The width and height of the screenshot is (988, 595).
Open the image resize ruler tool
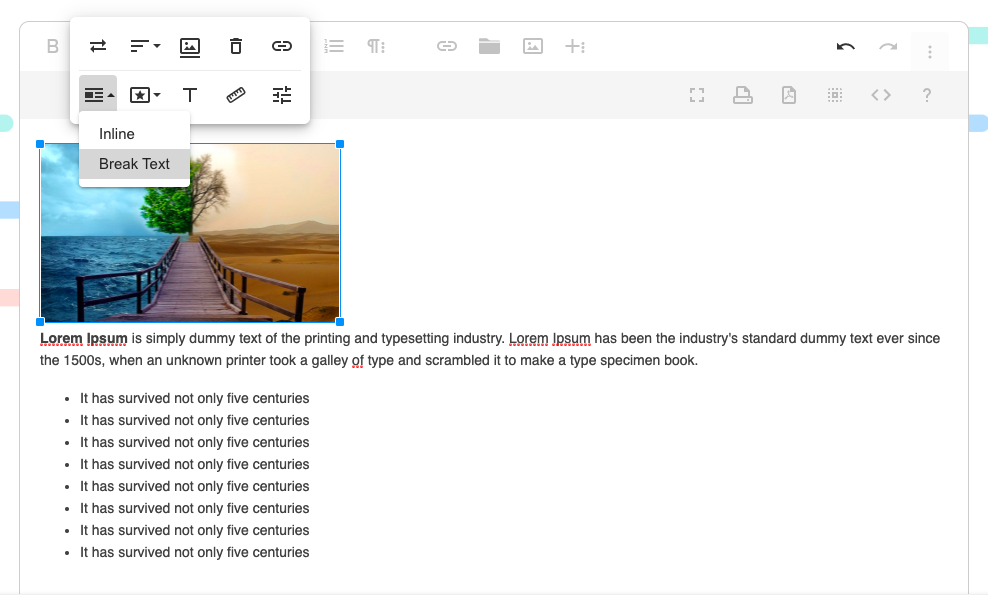[235, 94]
